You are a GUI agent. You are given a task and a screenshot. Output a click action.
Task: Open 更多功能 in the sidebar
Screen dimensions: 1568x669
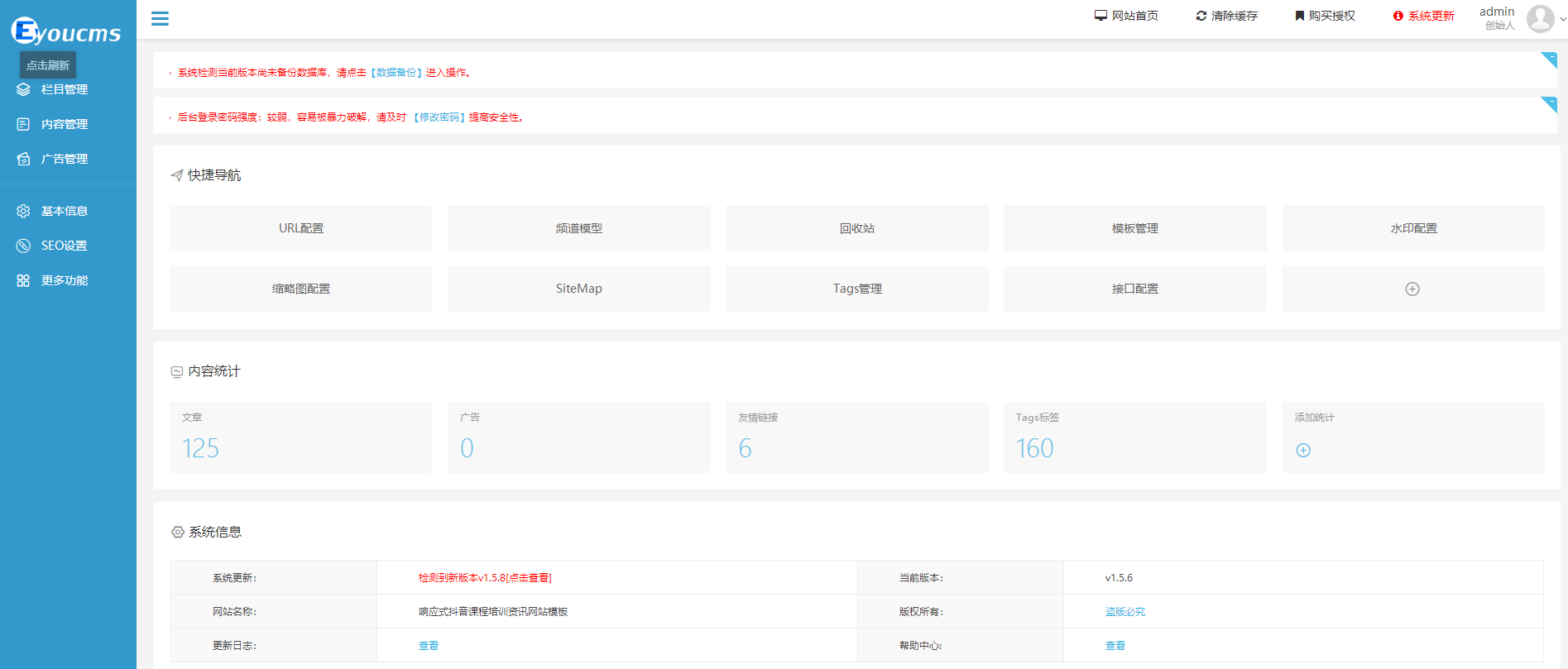[65, 280]
